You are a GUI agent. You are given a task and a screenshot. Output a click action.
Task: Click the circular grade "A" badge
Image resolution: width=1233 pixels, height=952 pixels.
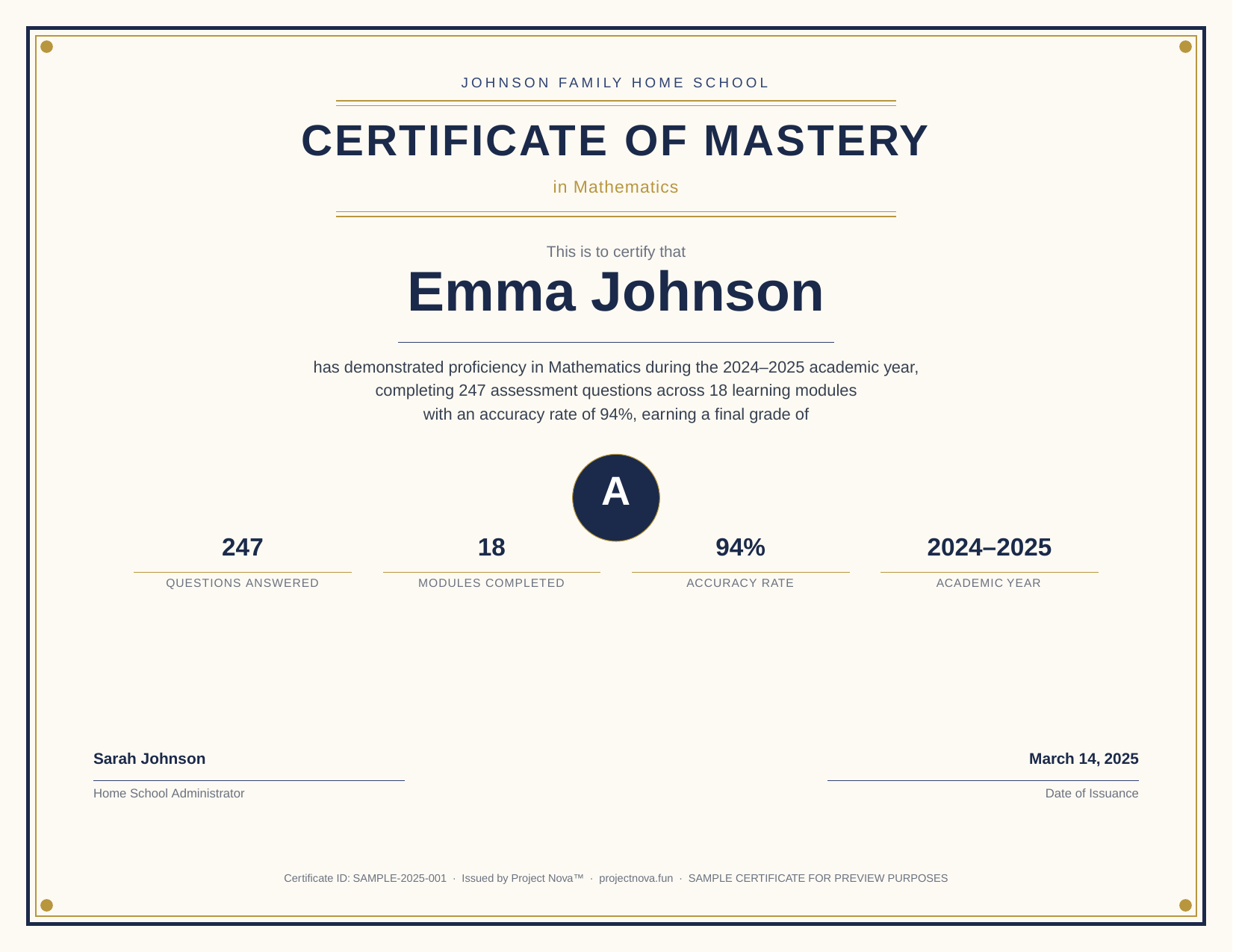[x=615, y=497]
